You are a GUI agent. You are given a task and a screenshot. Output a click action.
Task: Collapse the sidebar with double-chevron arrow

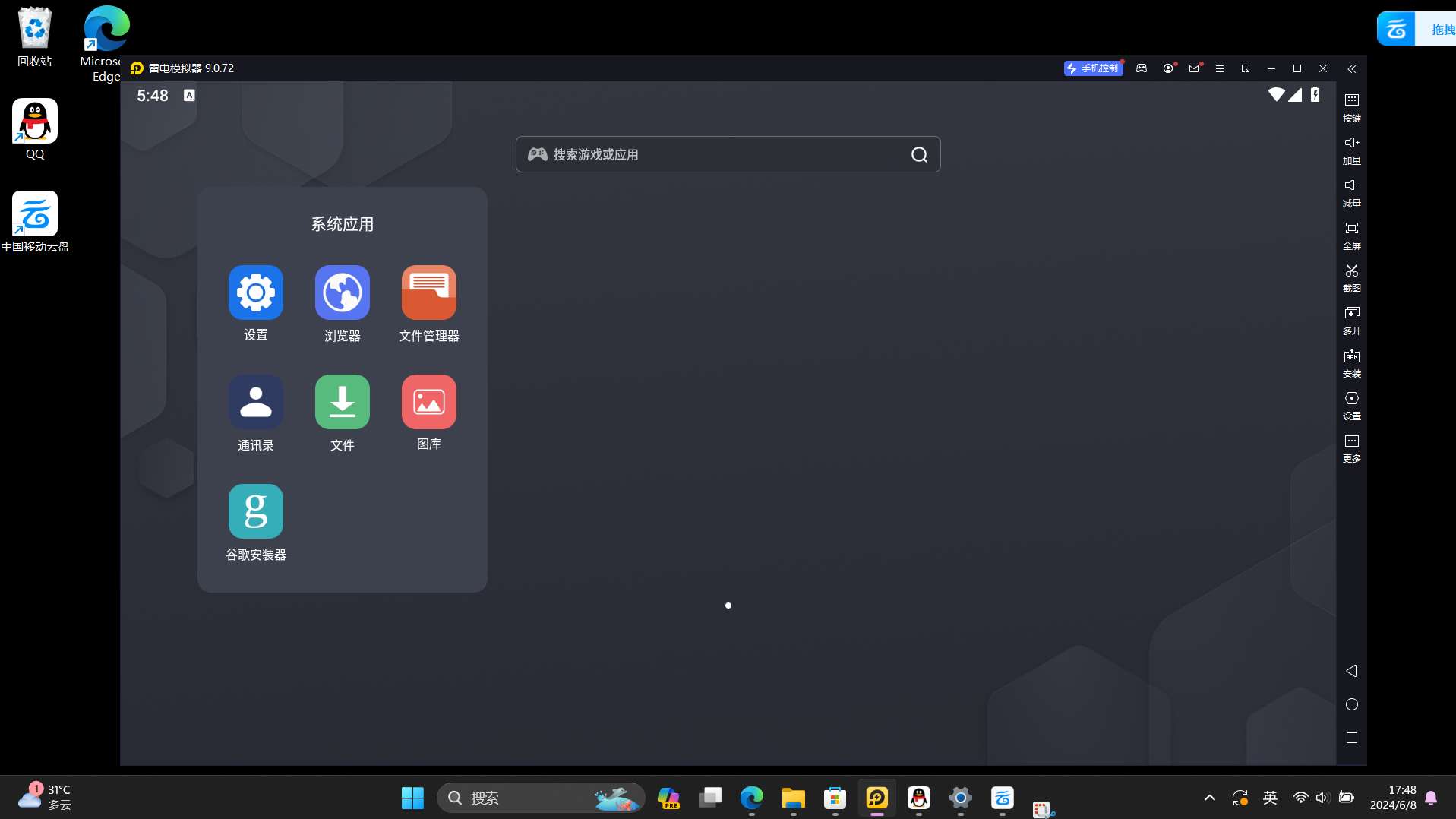pos(1351,69)
